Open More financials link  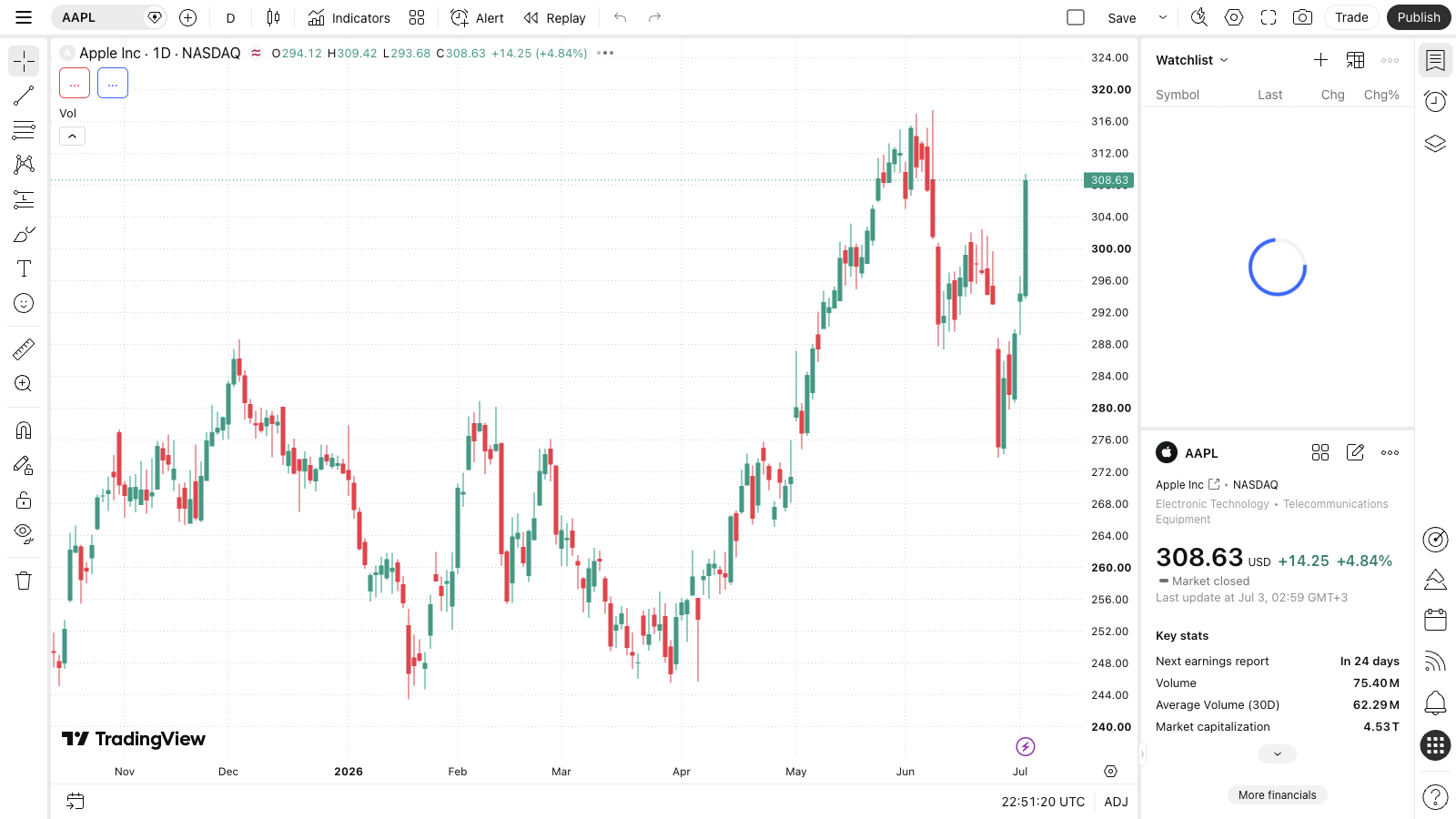1278,794
